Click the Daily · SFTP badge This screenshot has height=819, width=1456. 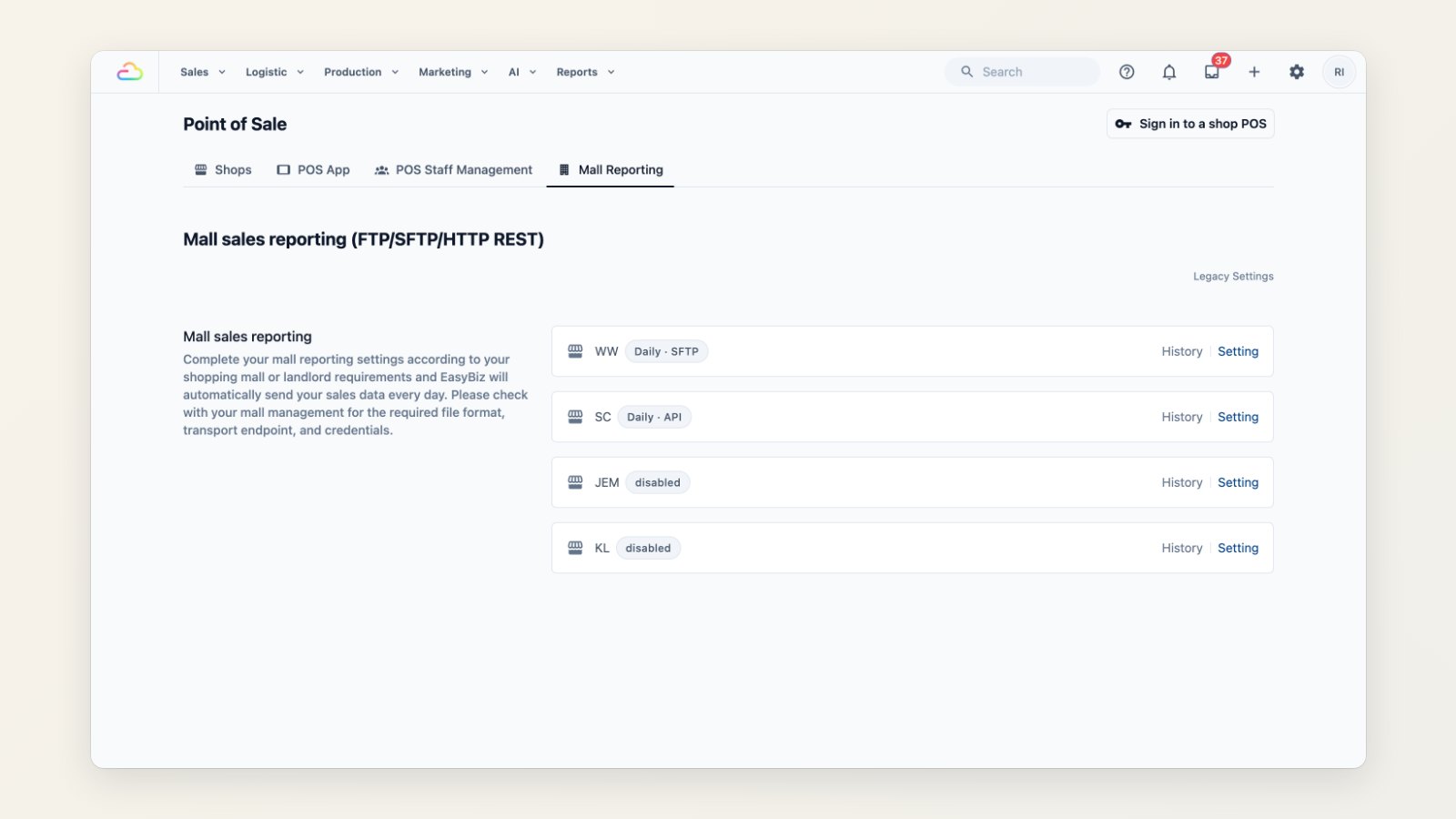(x=666, y=351)
